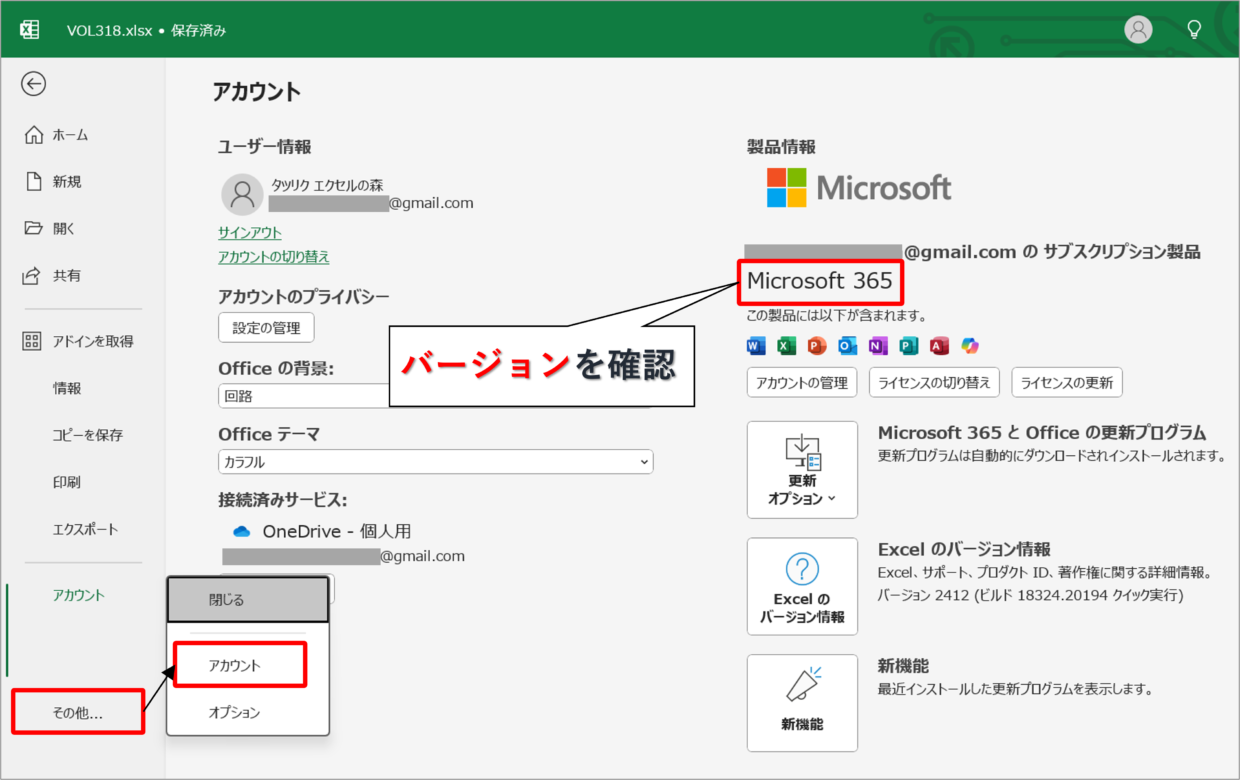Go back using the circled arrow icon
Image resolution: width=1240 pixels, height=780 pixels.
[x=34, y=84]
